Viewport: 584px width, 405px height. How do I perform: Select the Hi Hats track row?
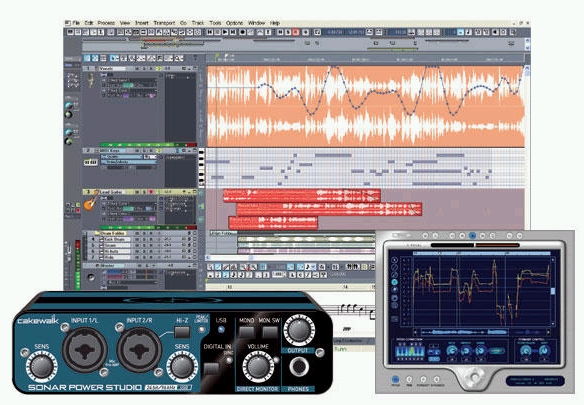[x=141, y=251]
